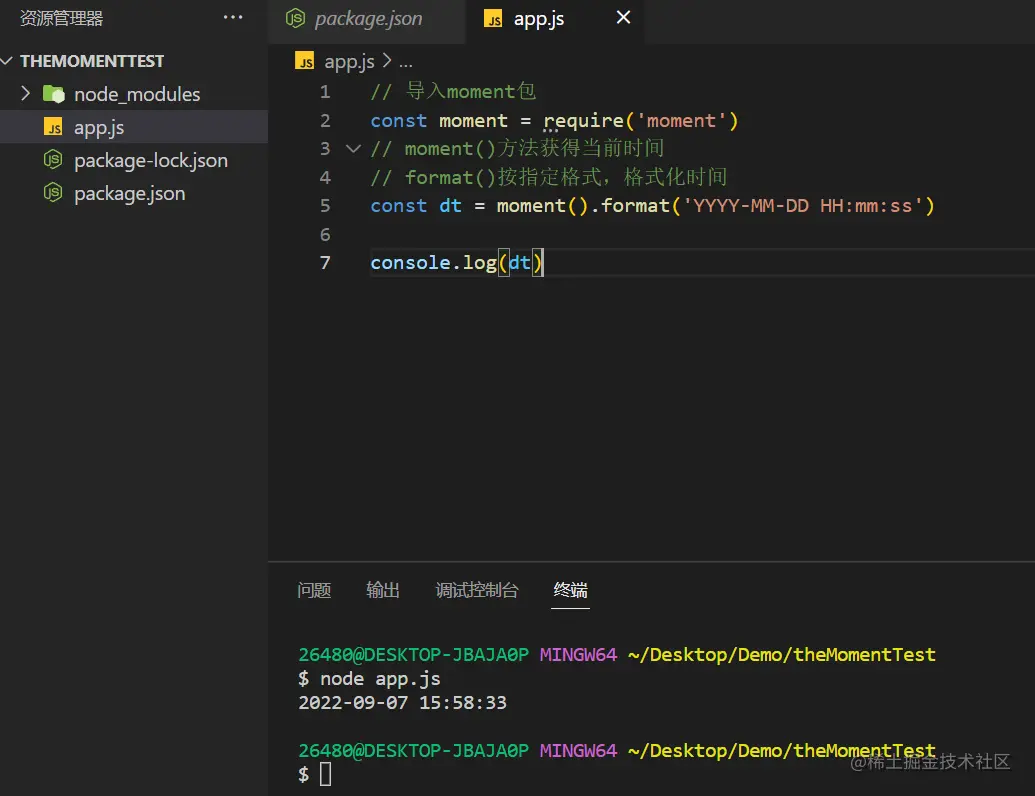Click the breadcrumb ellipsis after app.js
1035x796 pixels.
pyautogui.click(x=406, y=63)
